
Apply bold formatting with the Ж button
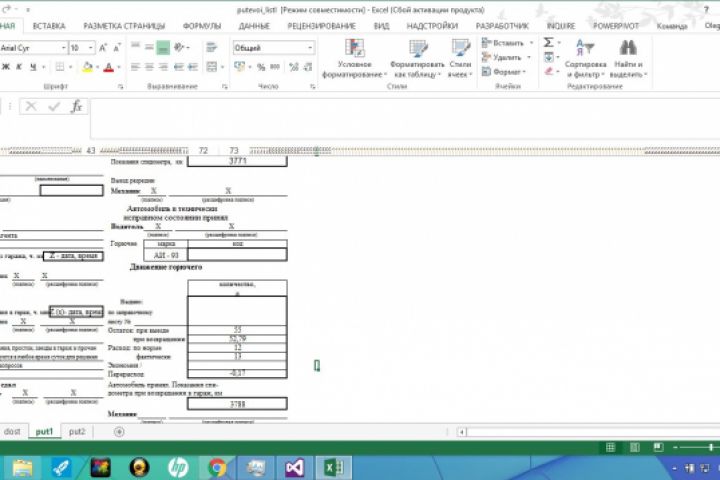(x=6, y=67)
